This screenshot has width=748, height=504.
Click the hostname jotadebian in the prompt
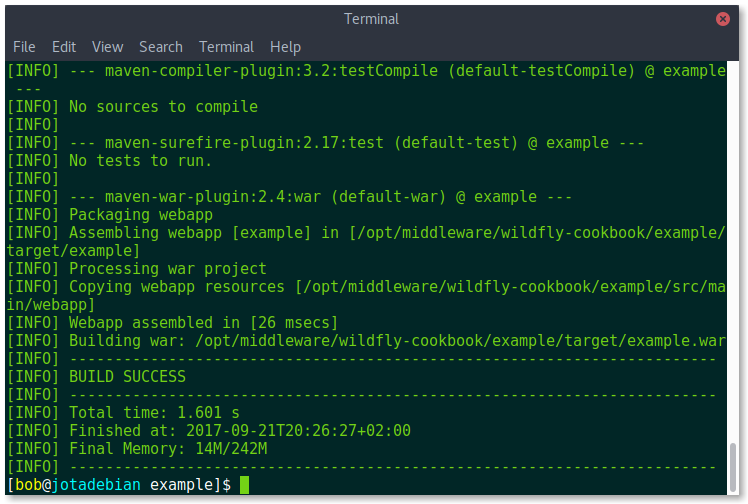point(96,485)
